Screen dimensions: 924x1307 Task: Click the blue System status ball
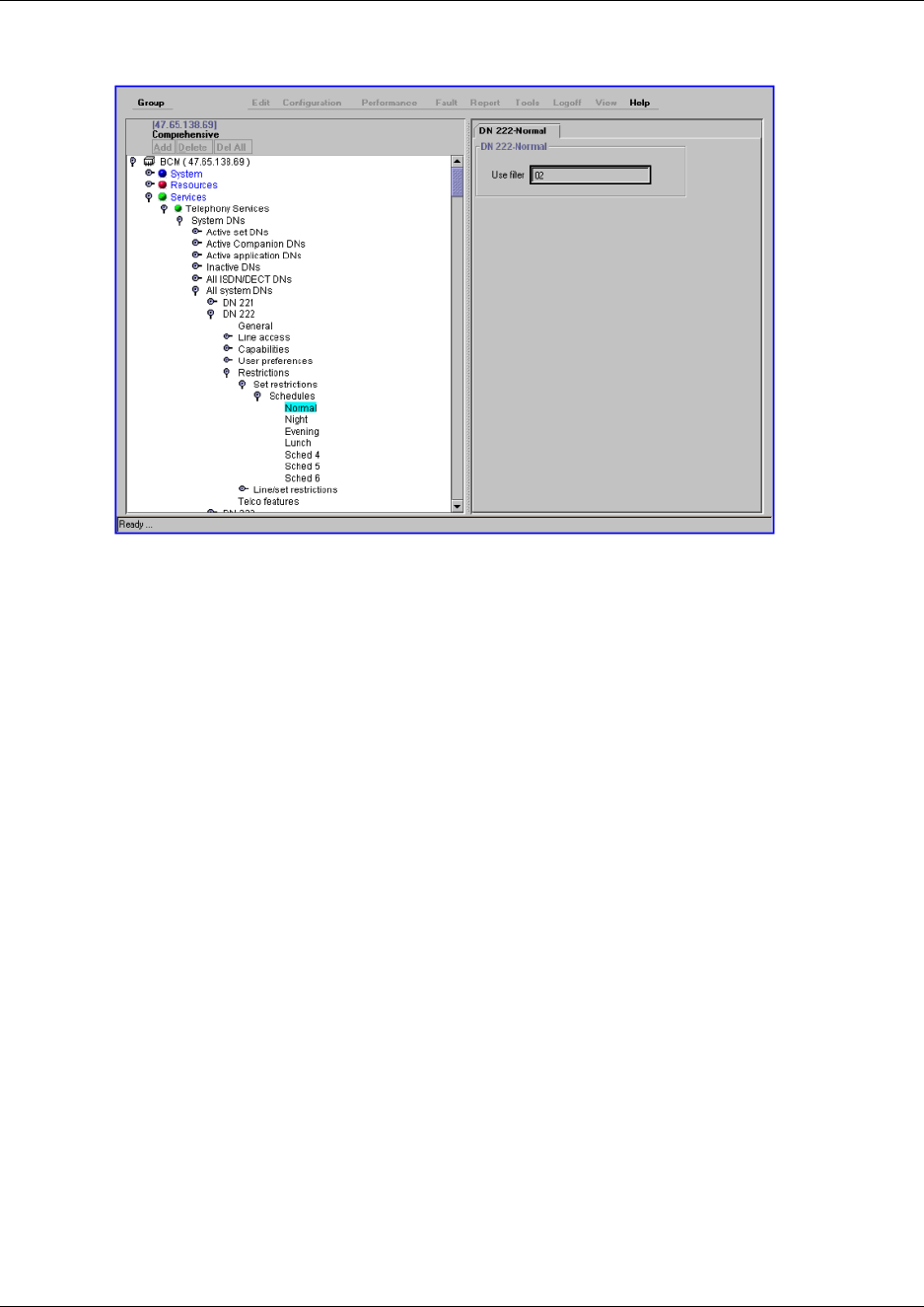coord(163,174)
